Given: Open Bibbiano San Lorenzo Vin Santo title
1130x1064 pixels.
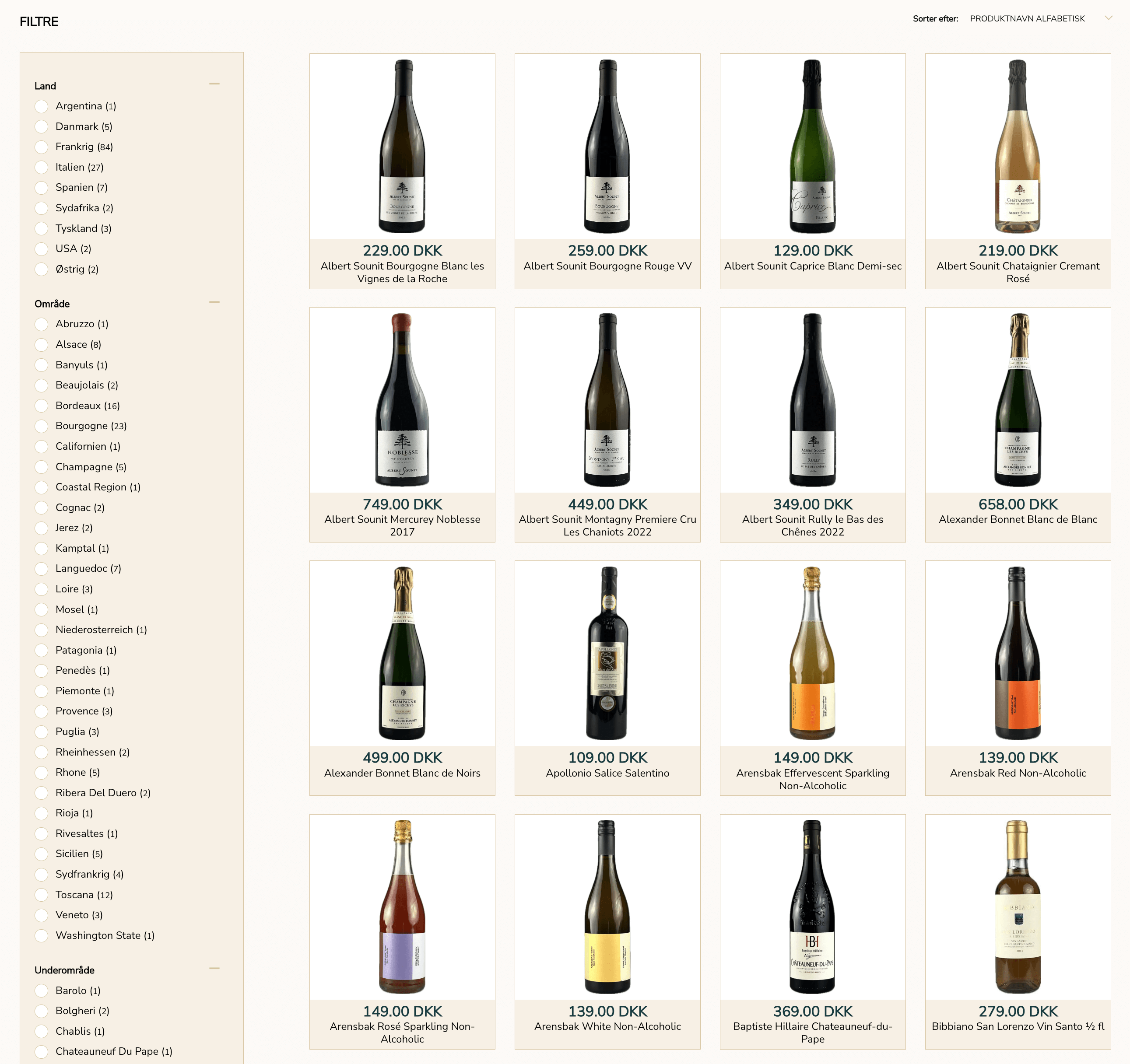Looking at the screenshot, I should (x=1018, y=1026).
